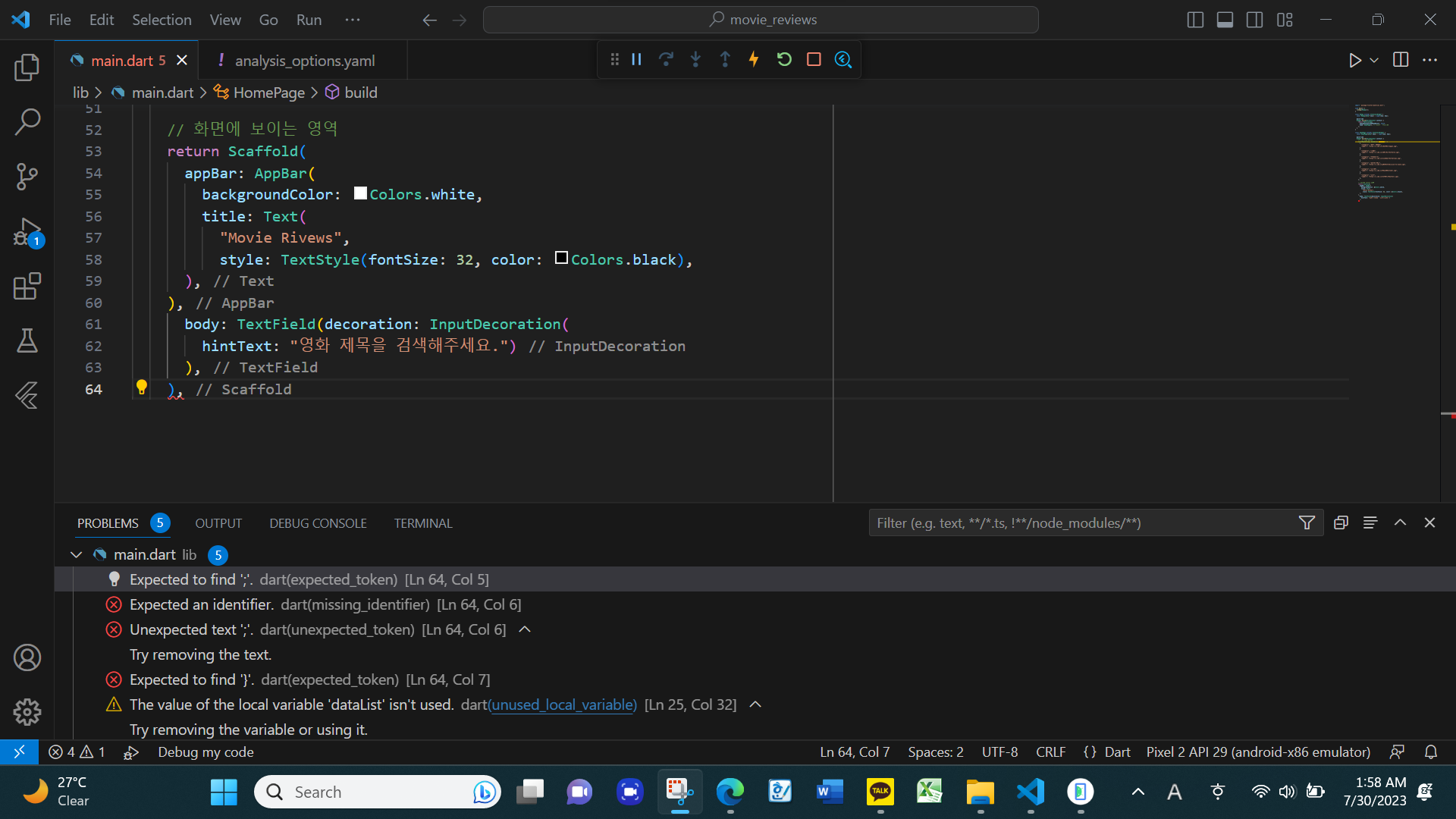
Task: Change the CRLF line ending setting
Action: (x=1050, y=752)
